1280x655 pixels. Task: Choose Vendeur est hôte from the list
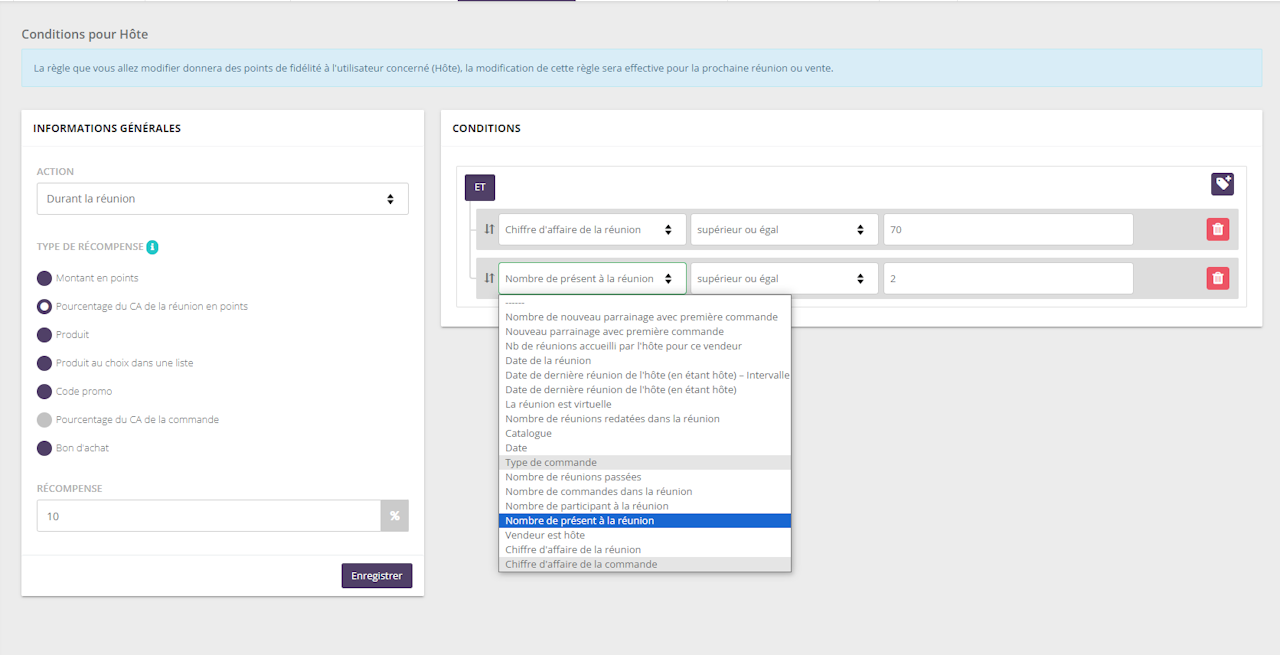[545, 535]
